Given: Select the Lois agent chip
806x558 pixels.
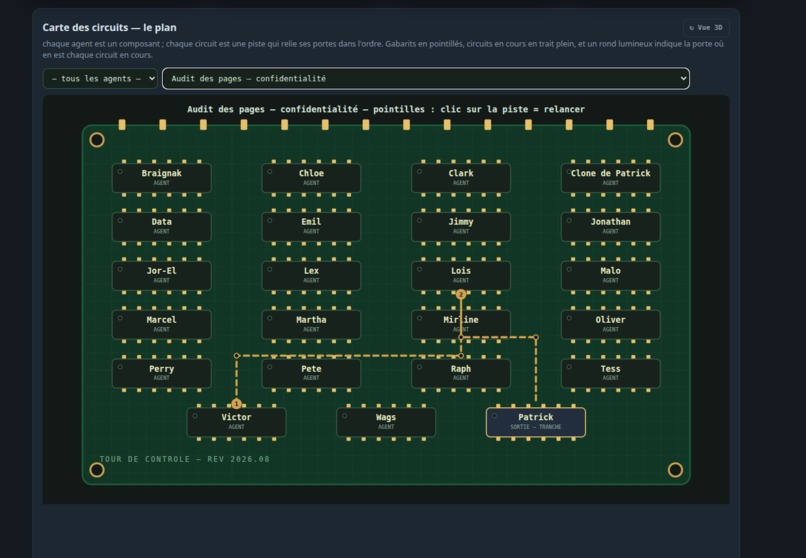Looking at the screenshot, I should coord(461,275).
